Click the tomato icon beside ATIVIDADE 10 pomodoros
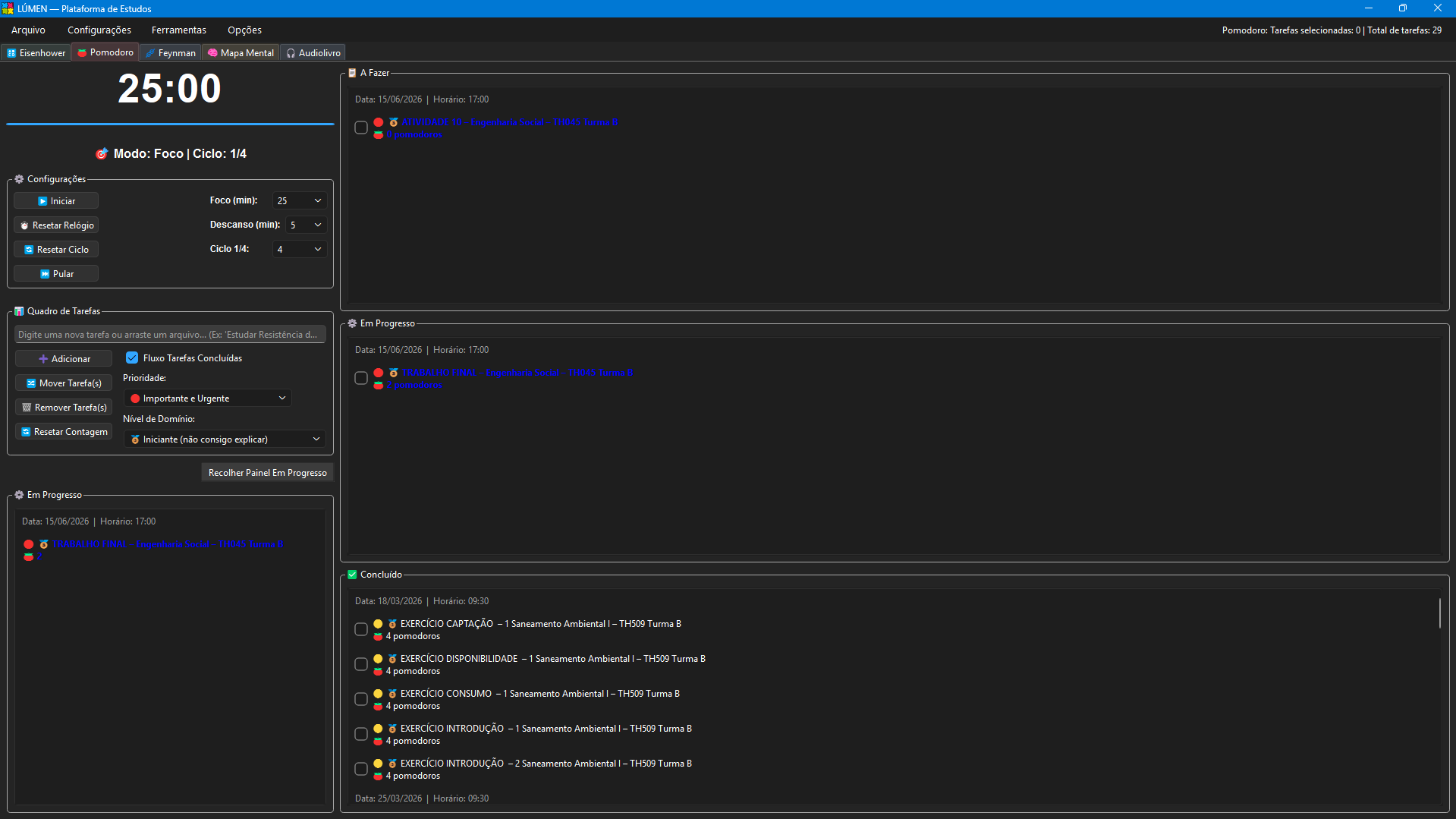Screen dimensions: 1456x819 [378, 134]
